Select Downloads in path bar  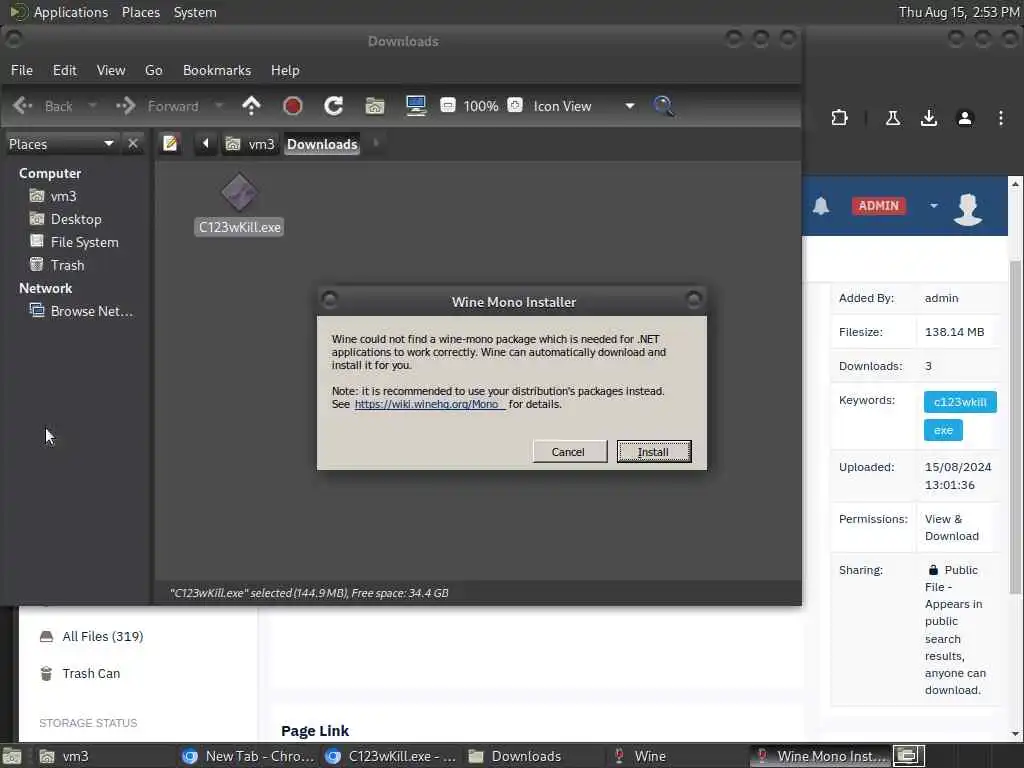[322, 144]
